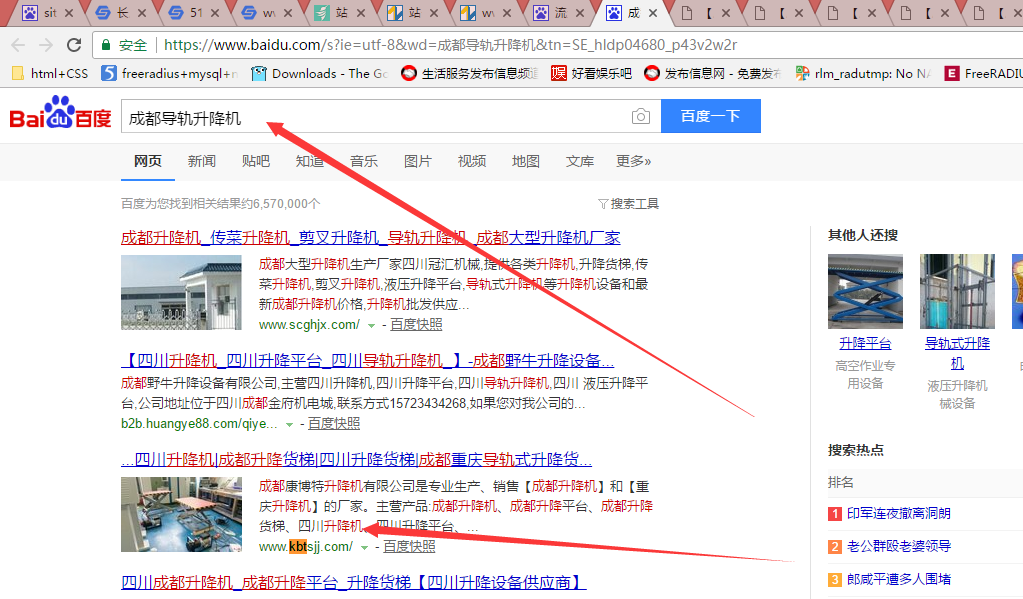
Task: Open hot topic 老公群殴老婆领导
Action: [x=898, y=546]
